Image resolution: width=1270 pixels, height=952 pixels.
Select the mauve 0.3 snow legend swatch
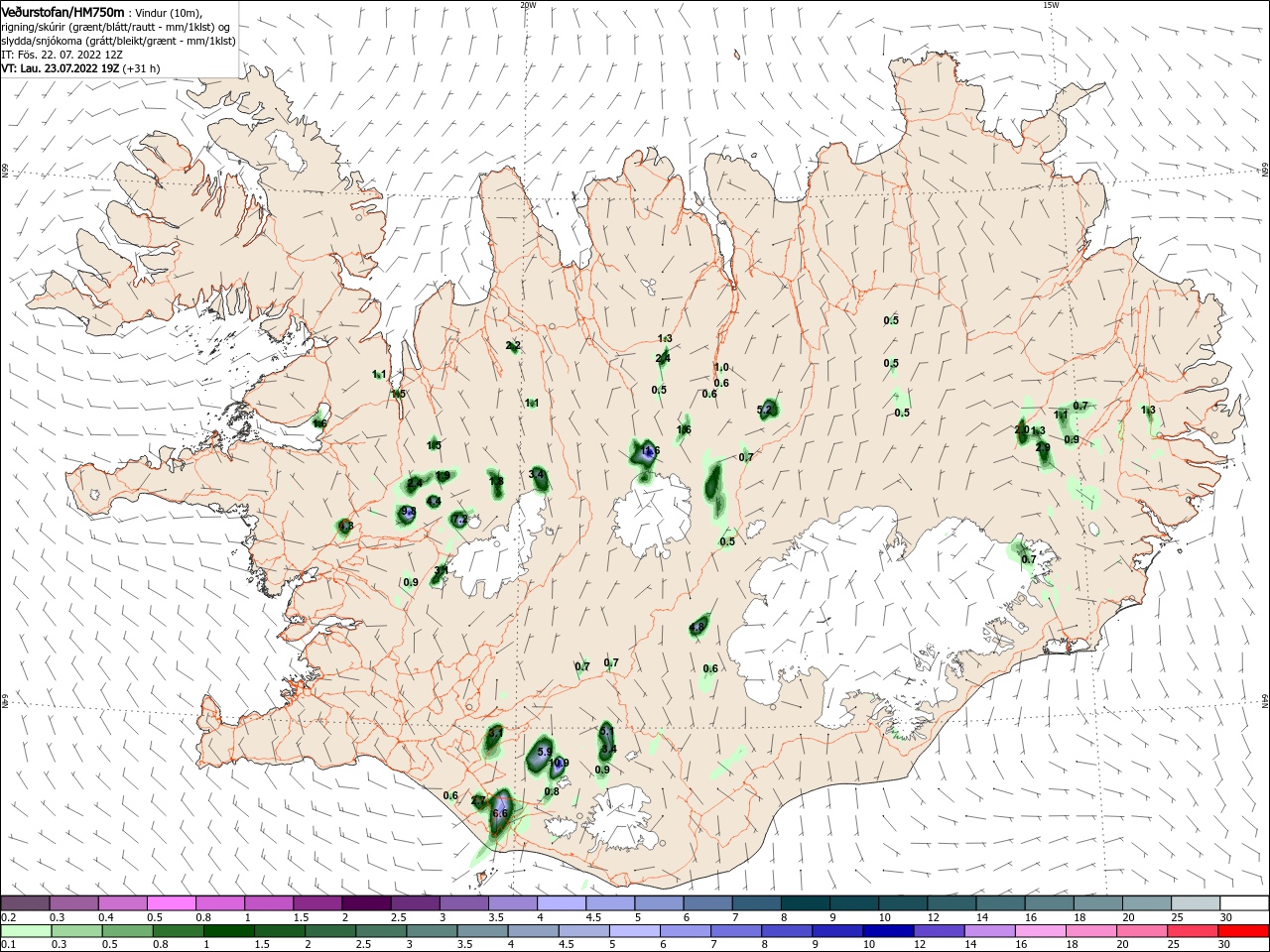click(x=74, y=903)
